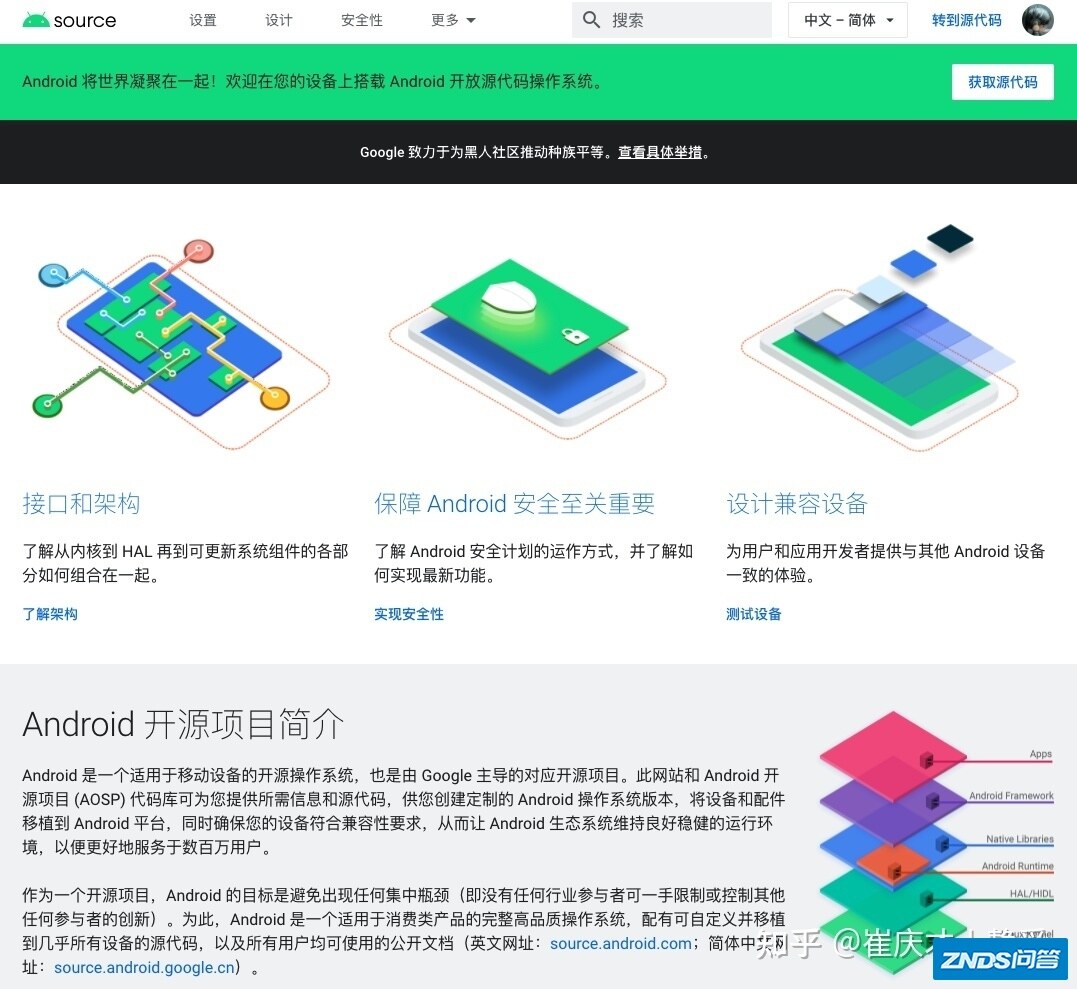Open the 安全性 menu tab

362,20
